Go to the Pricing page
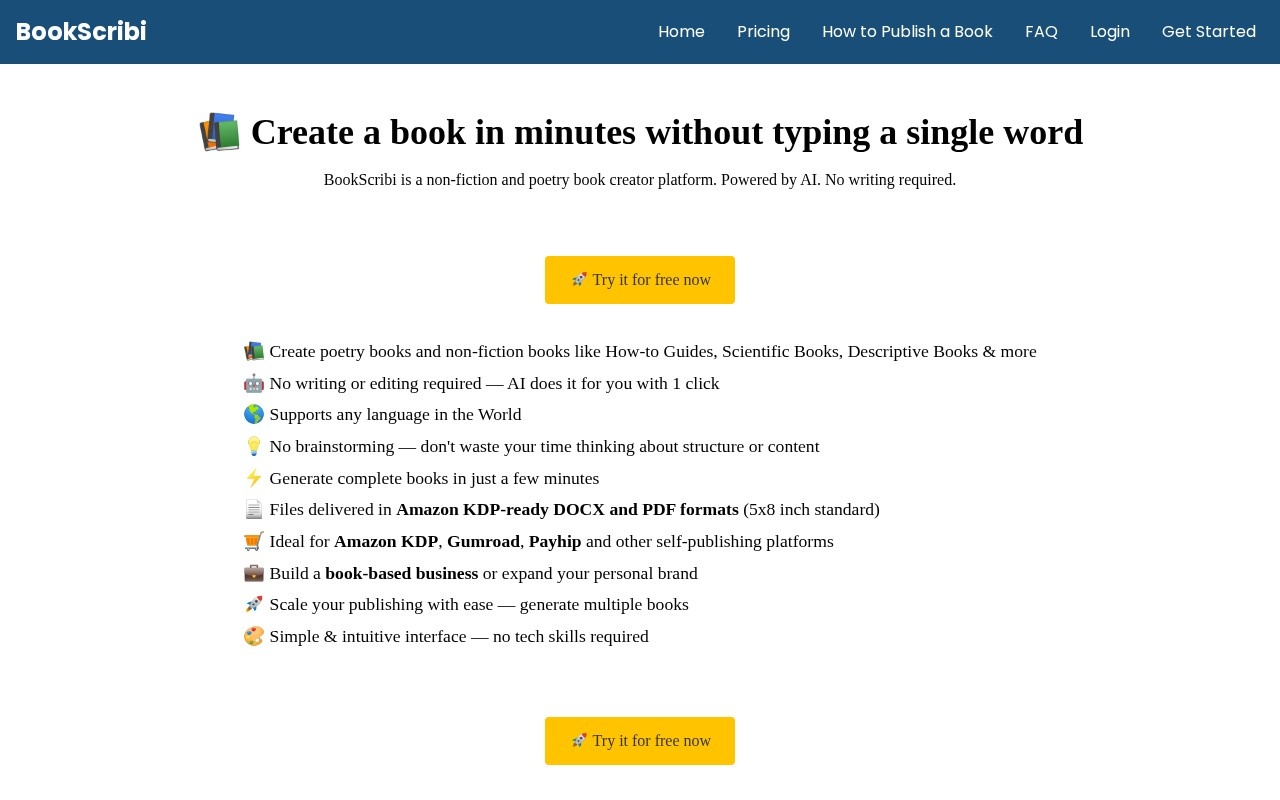 pos(763,32)
